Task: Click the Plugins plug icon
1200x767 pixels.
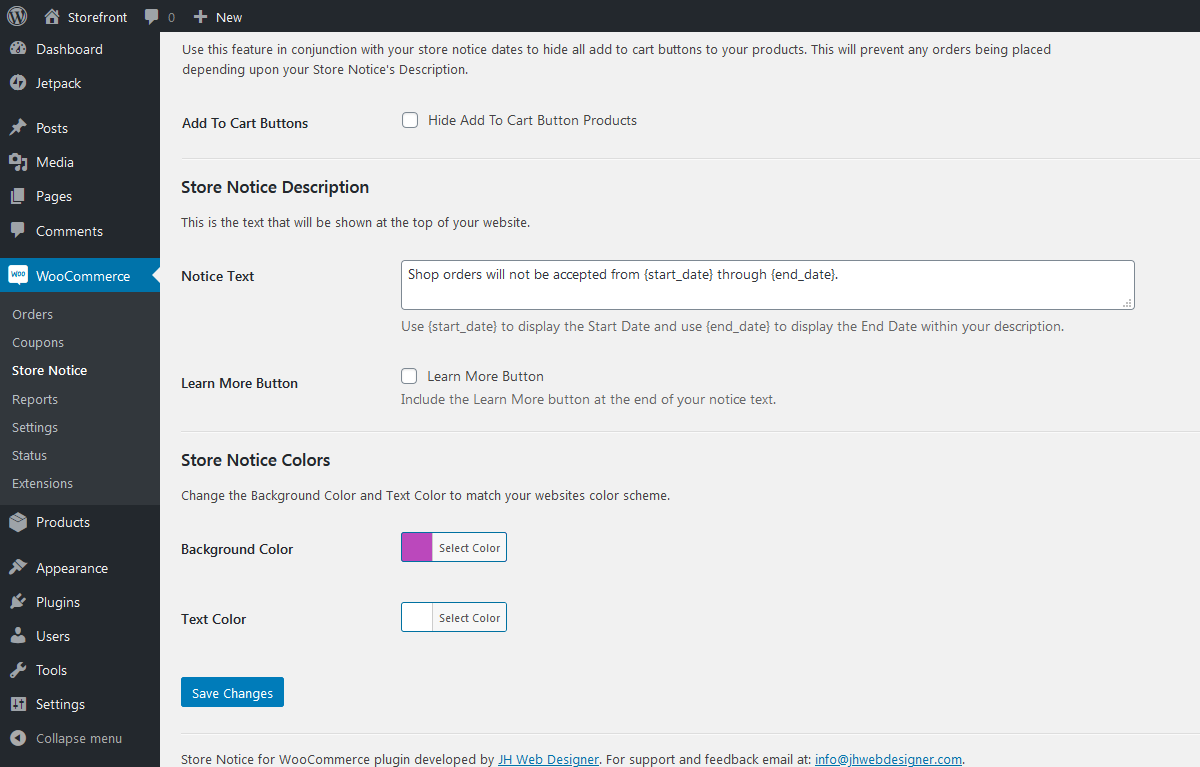Action: point(20,601)
